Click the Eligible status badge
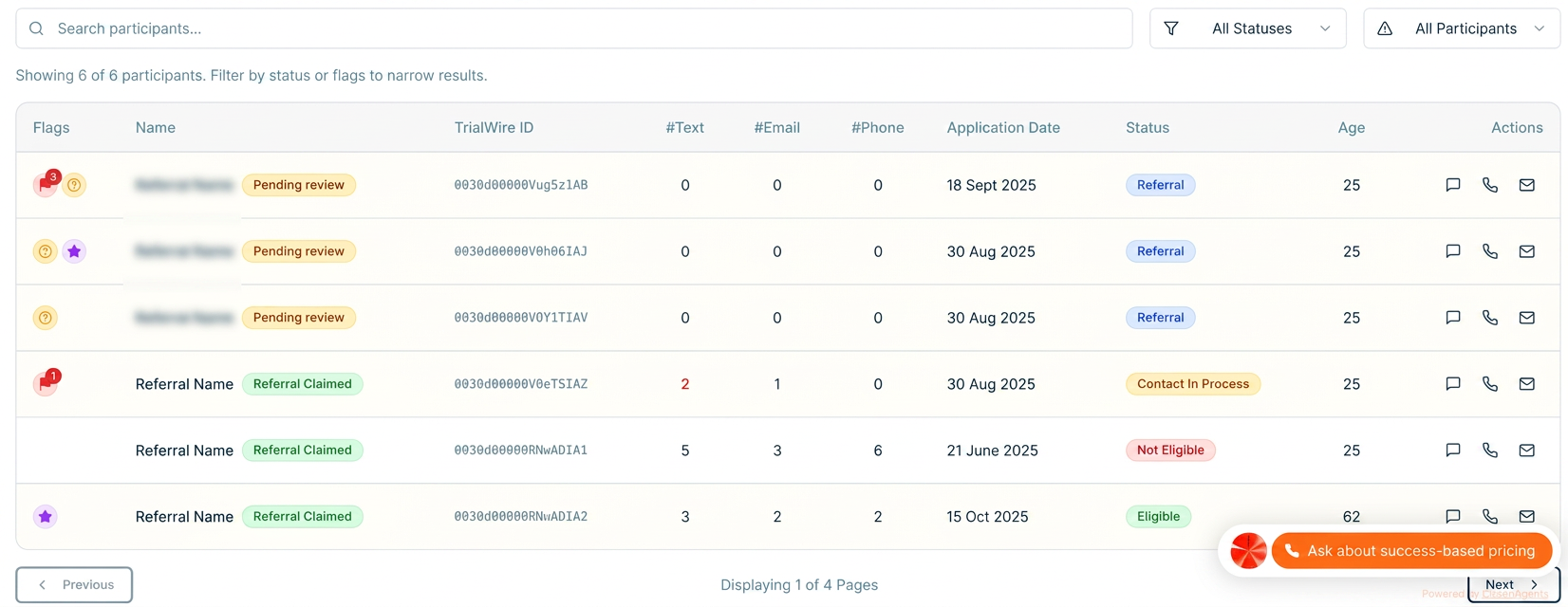1568x607 pixels. pos(1158,517)
